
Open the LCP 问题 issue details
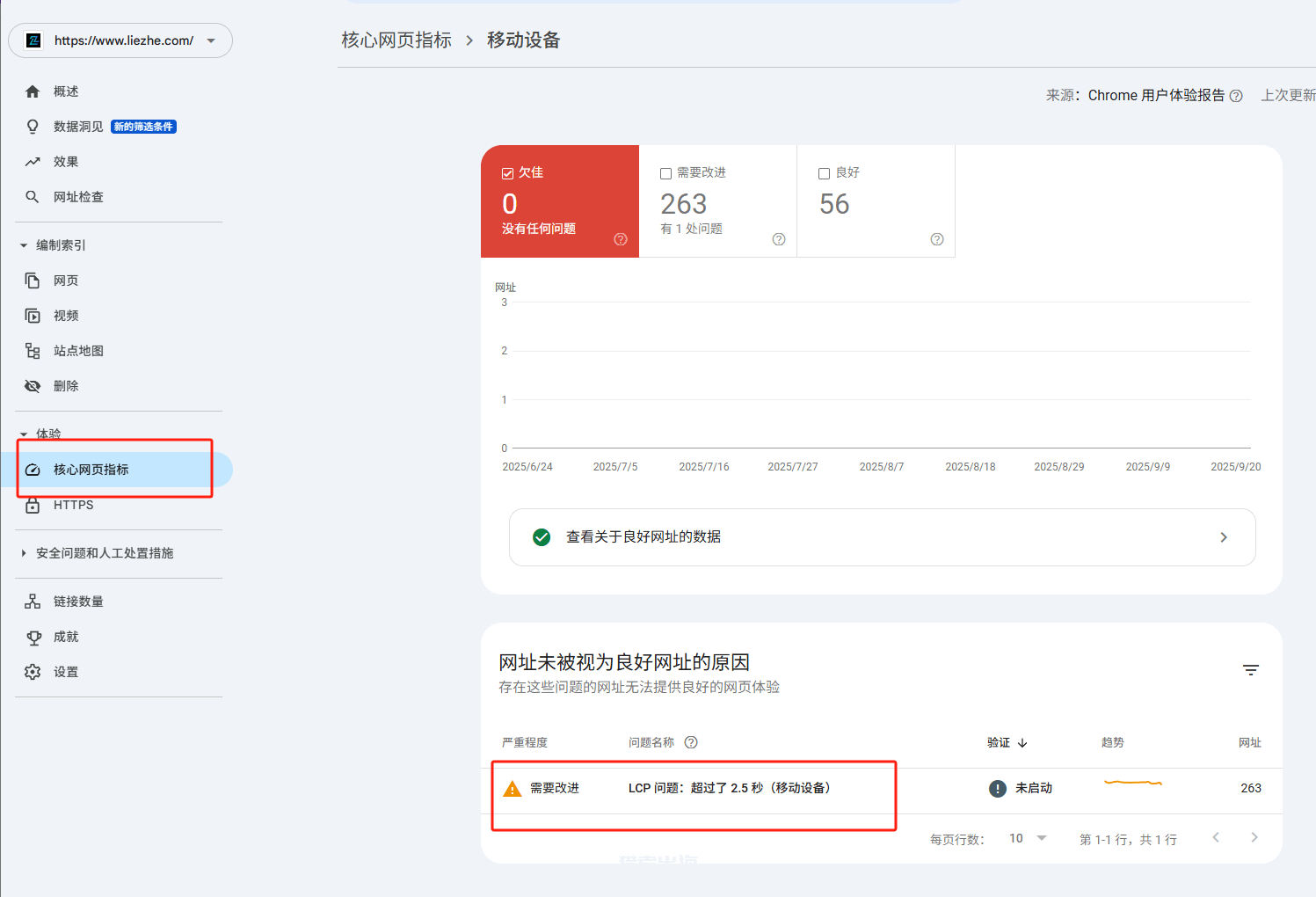730,788
